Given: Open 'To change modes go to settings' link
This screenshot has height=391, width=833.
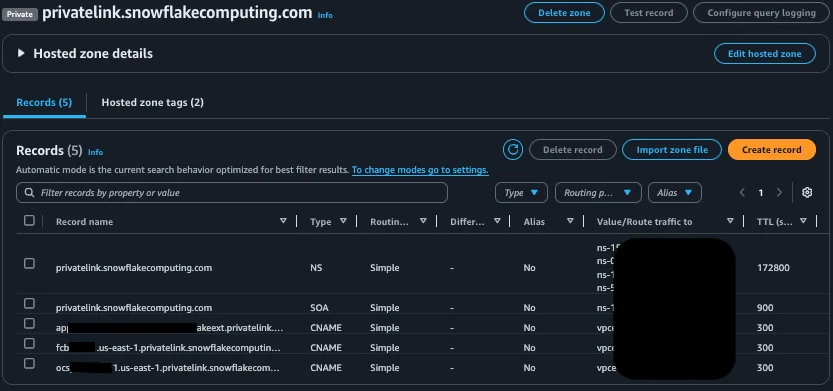Looking at the screenshot, I should (420, 170).
